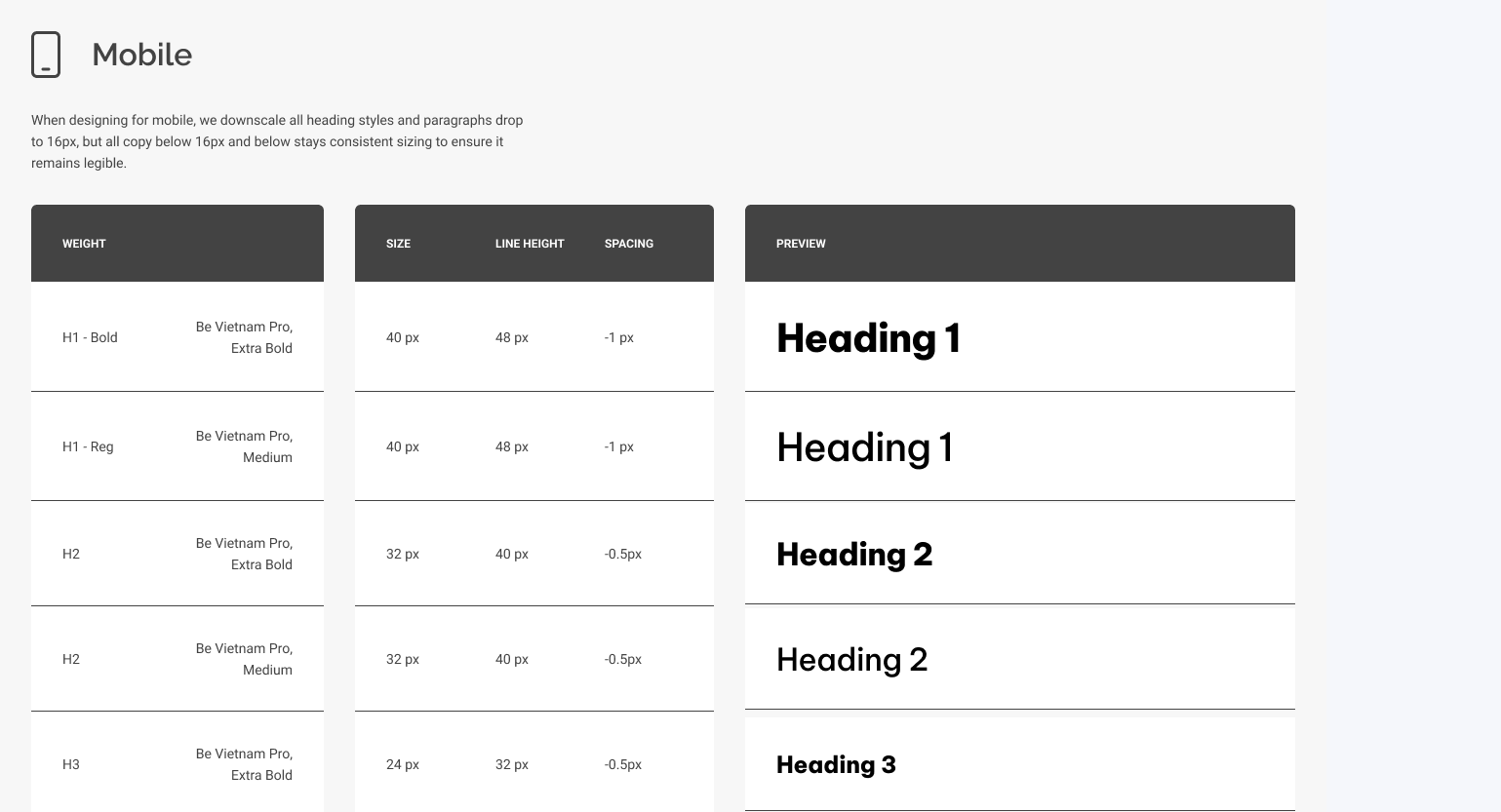Click the medium-weight "Heading 1" preview
The image size is (1501, 812).
(865, 447)
